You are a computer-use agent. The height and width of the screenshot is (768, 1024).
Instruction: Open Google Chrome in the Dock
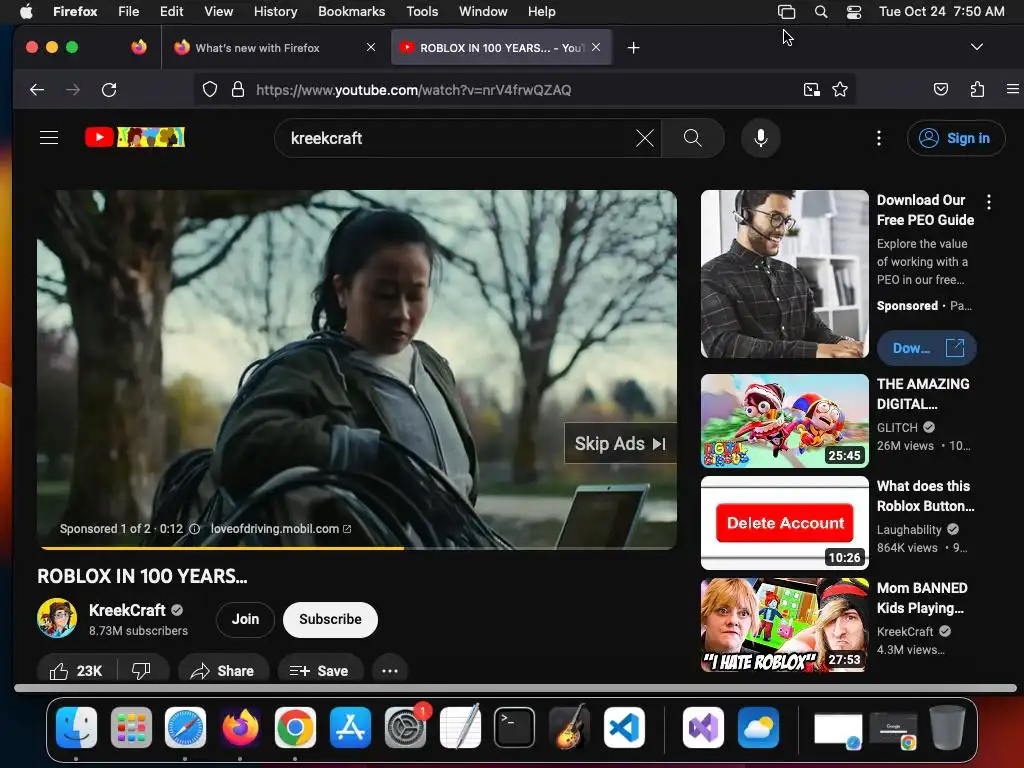(x=295, y=727)
